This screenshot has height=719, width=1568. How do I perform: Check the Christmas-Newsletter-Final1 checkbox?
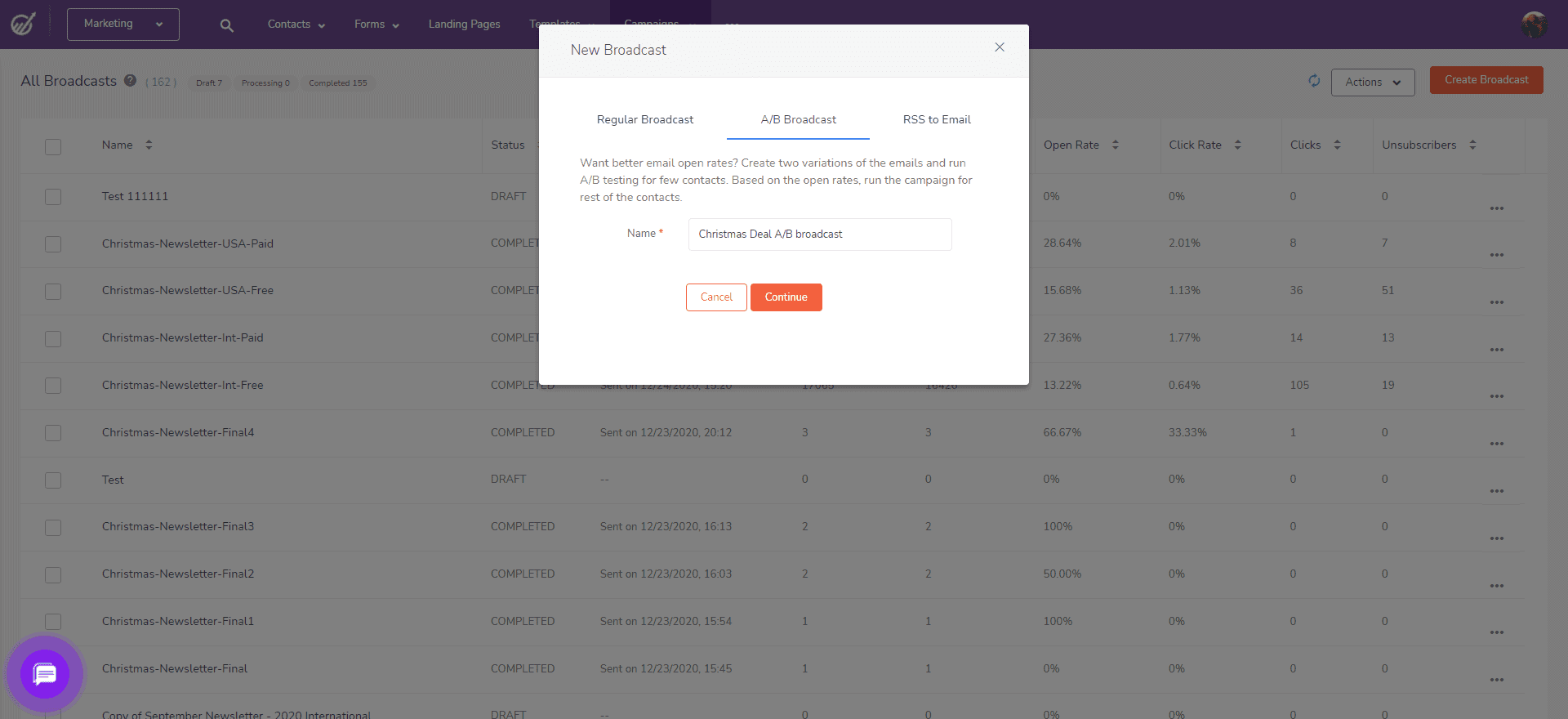[x=53, y=622]
